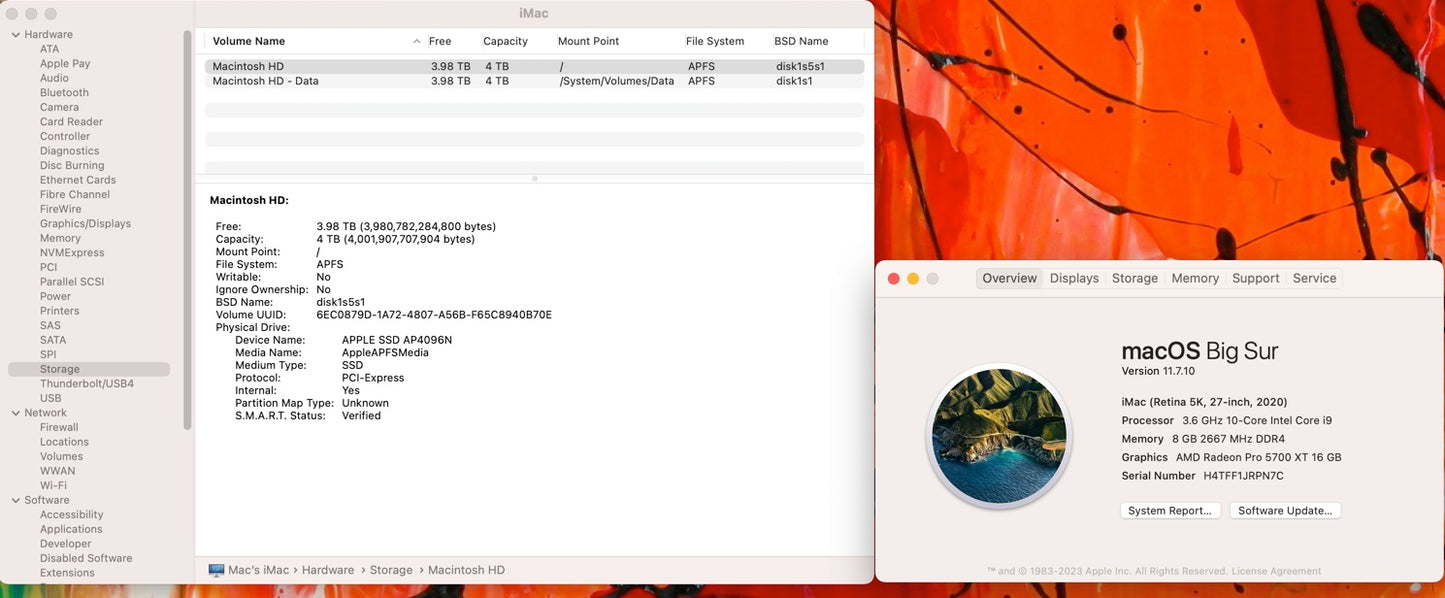Open the Memory tab in About This Mac
The image size is (1445, 598).
(x=1195, y=278)
